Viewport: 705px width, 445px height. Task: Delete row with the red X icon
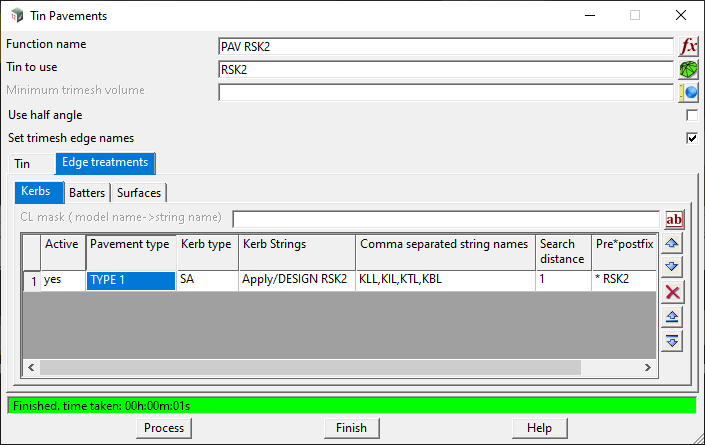click(x=673, y=292)
